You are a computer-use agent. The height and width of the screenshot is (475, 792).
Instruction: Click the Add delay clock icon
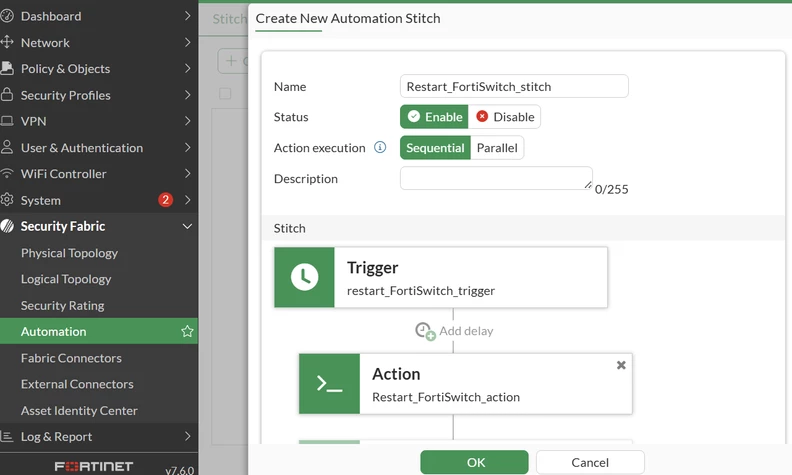(x=425, y=331)
